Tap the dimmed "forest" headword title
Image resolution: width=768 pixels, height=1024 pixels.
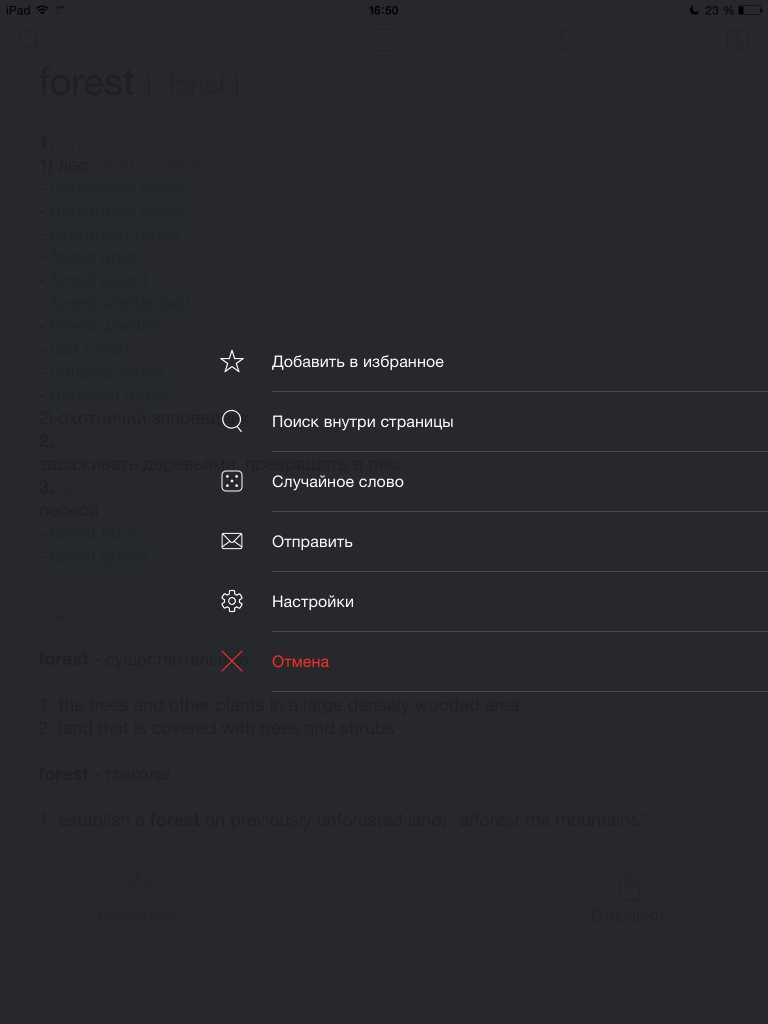87,83
